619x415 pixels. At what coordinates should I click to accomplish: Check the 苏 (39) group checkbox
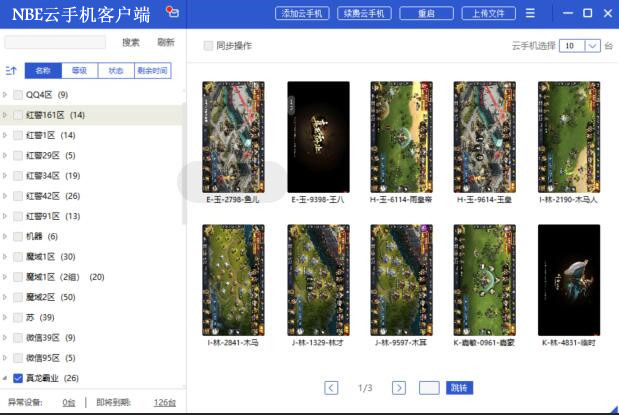pos(18,317)
